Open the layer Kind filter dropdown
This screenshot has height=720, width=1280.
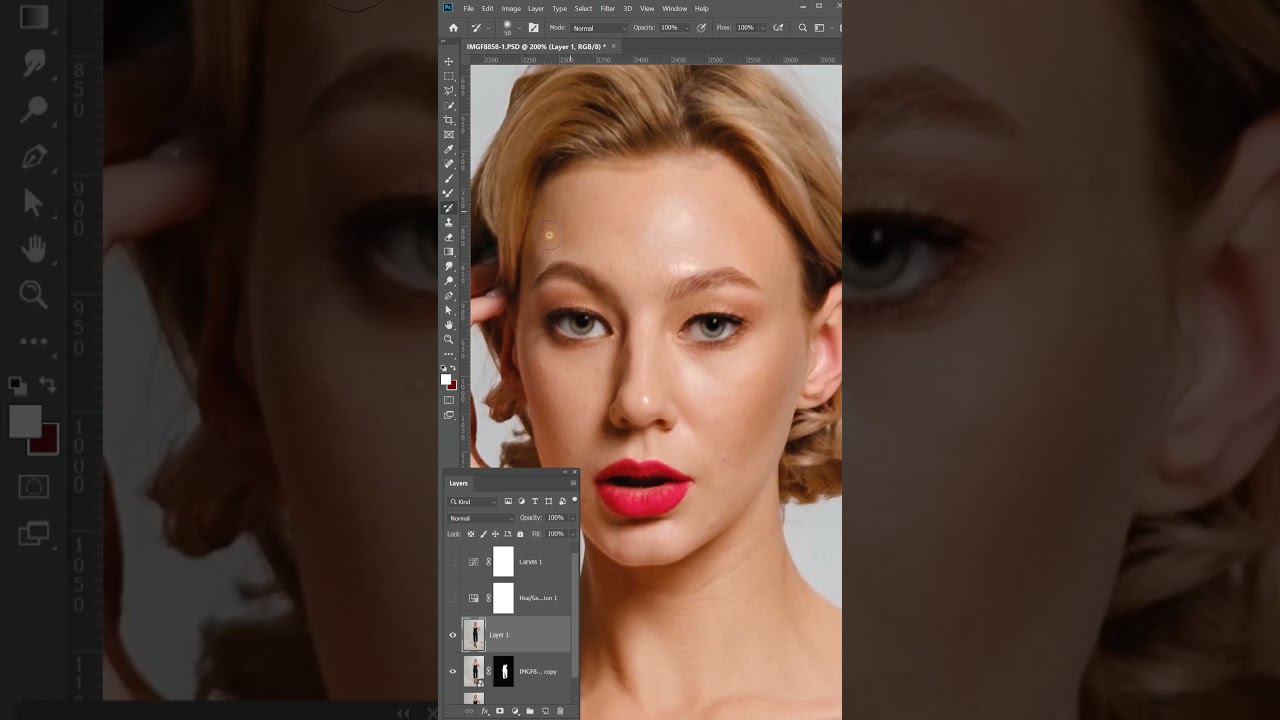point(472,501)
